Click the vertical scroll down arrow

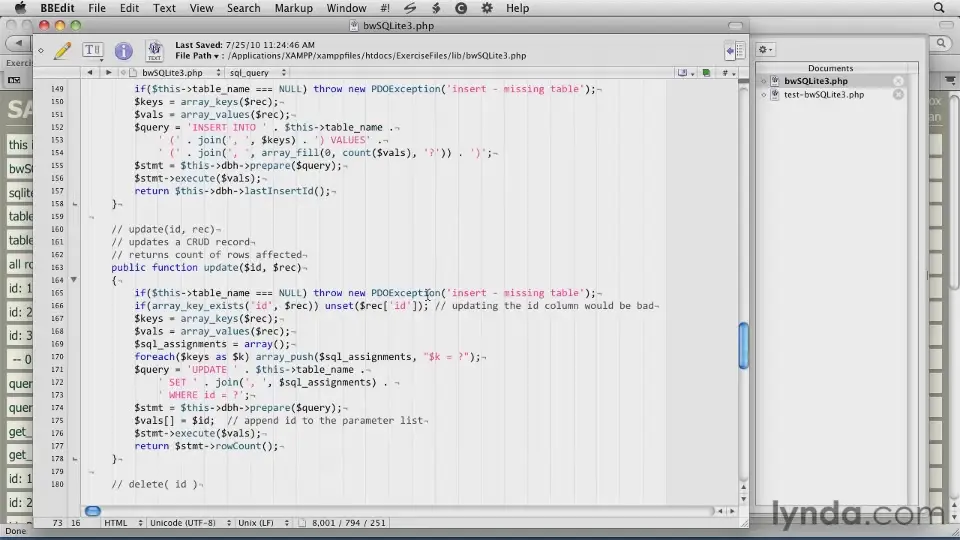743,498
